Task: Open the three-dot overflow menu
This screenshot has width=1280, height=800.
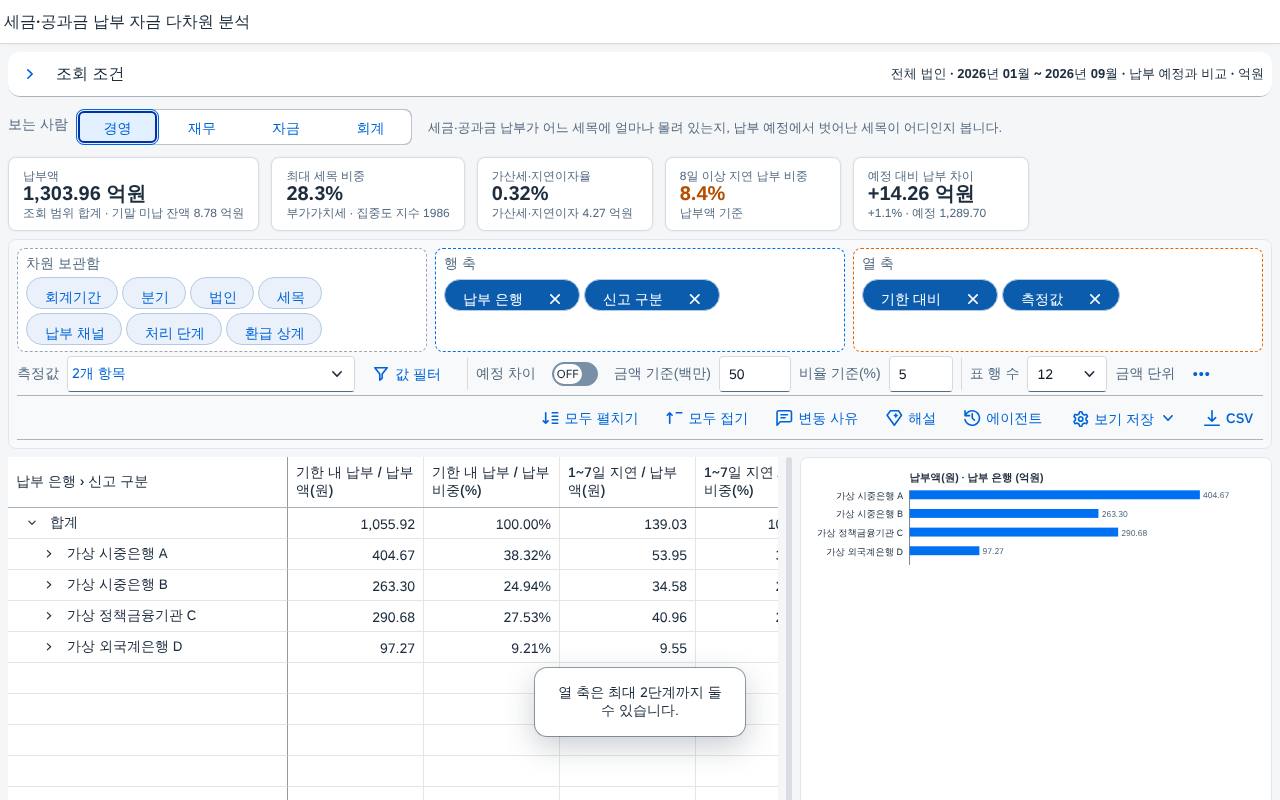Action: point(1201,374)
